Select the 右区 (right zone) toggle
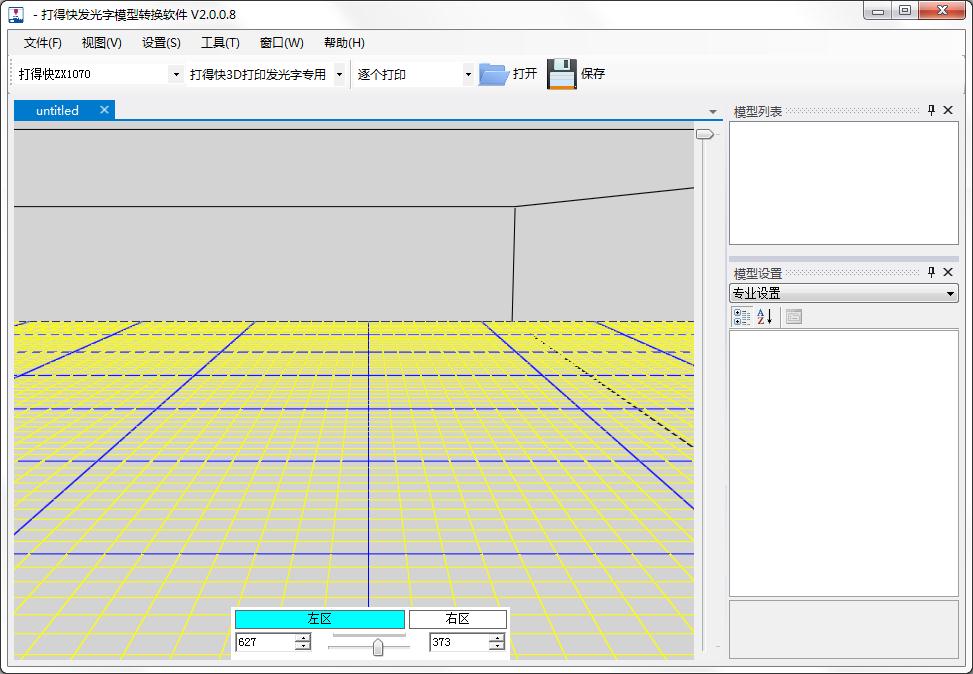 pyautogui.click(x=457, y=619)
